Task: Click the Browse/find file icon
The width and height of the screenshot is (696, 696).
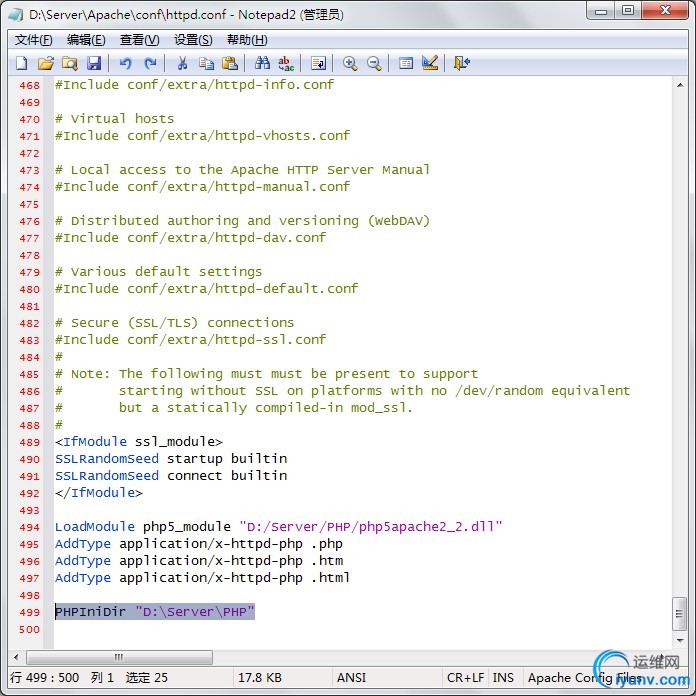Action: [x=69, y=63]
